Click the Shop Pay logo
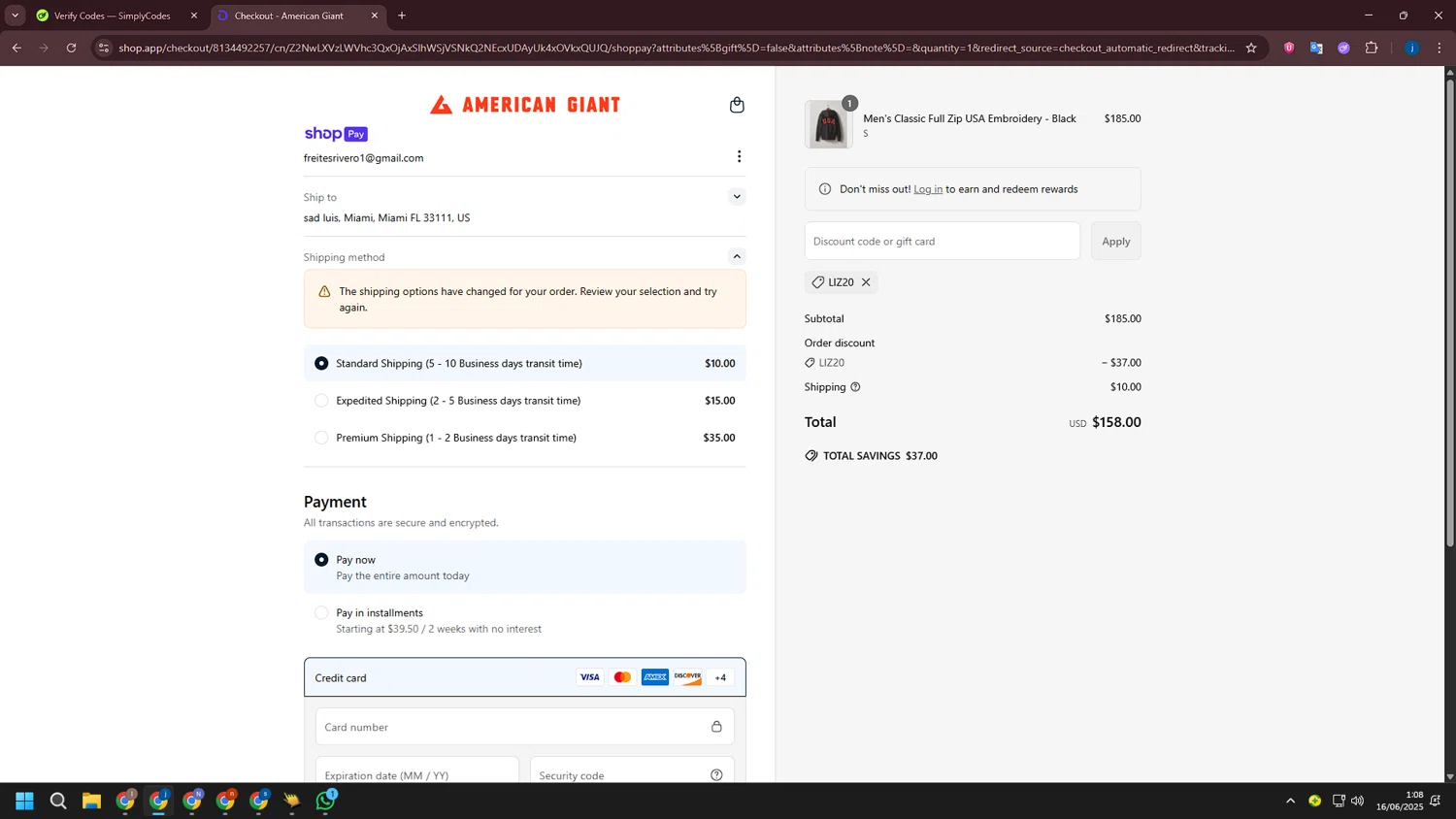 click(x=336, y=134)
